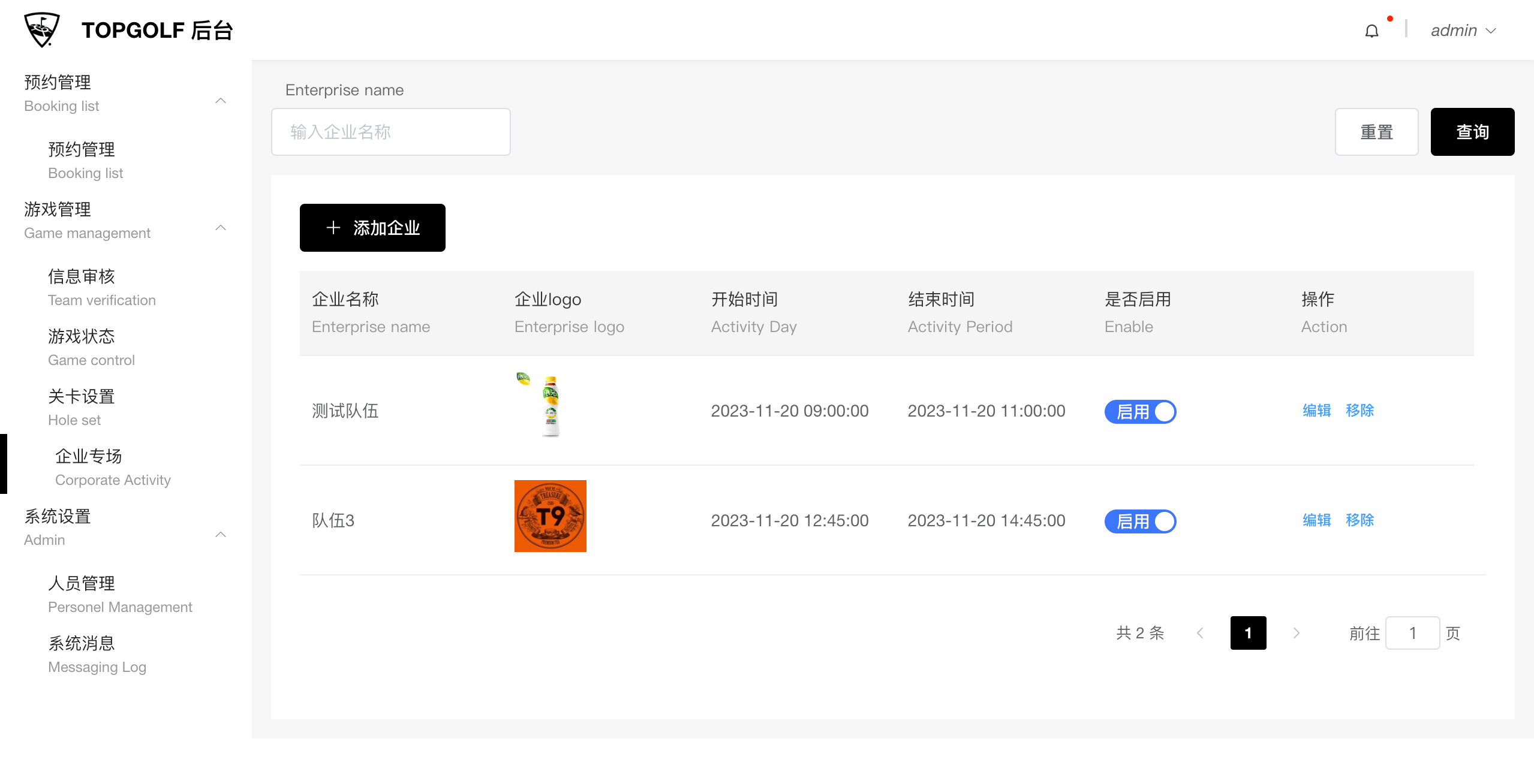Click the T9 orange logo thumbnail
Screen dimensions: 1534x784
click(x=550, y=515)
